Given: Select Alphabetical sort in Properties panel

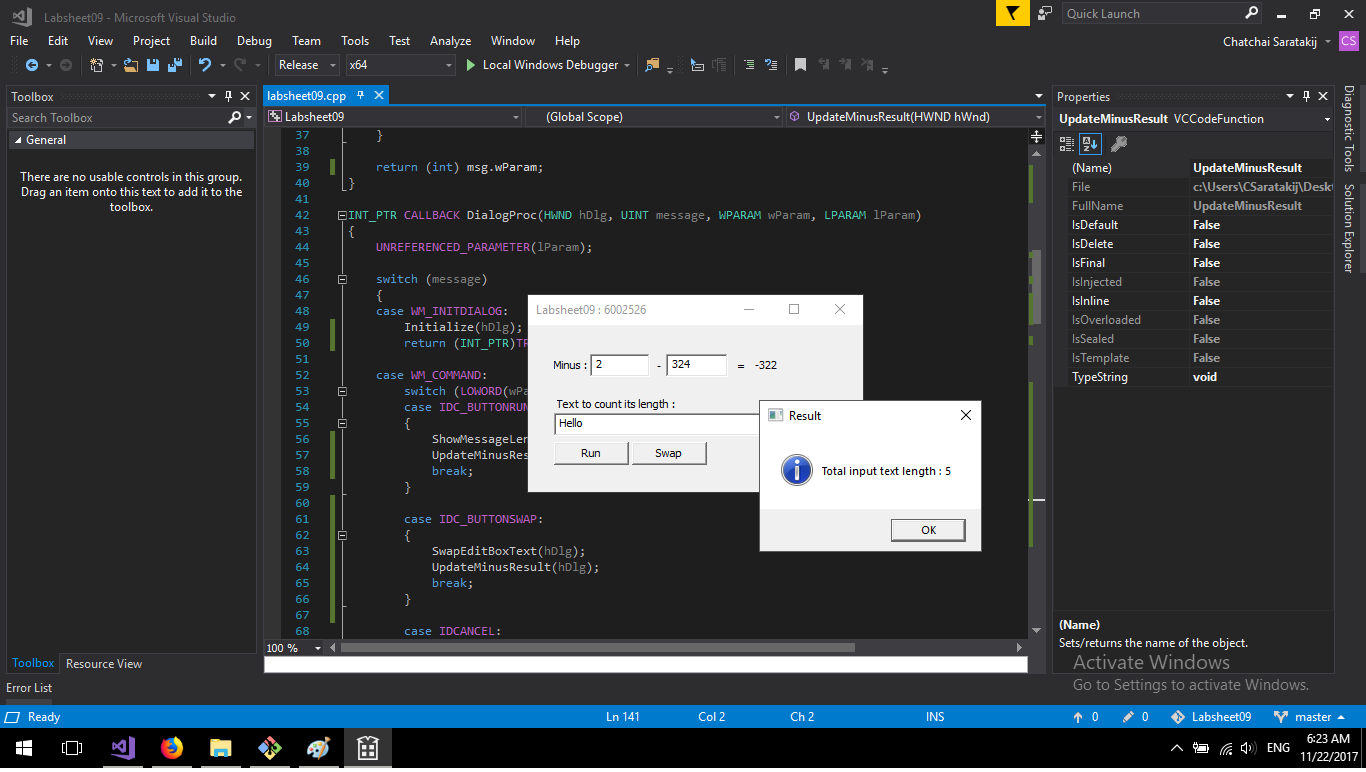Looking at the screenshot, I should coord(1090,144).
